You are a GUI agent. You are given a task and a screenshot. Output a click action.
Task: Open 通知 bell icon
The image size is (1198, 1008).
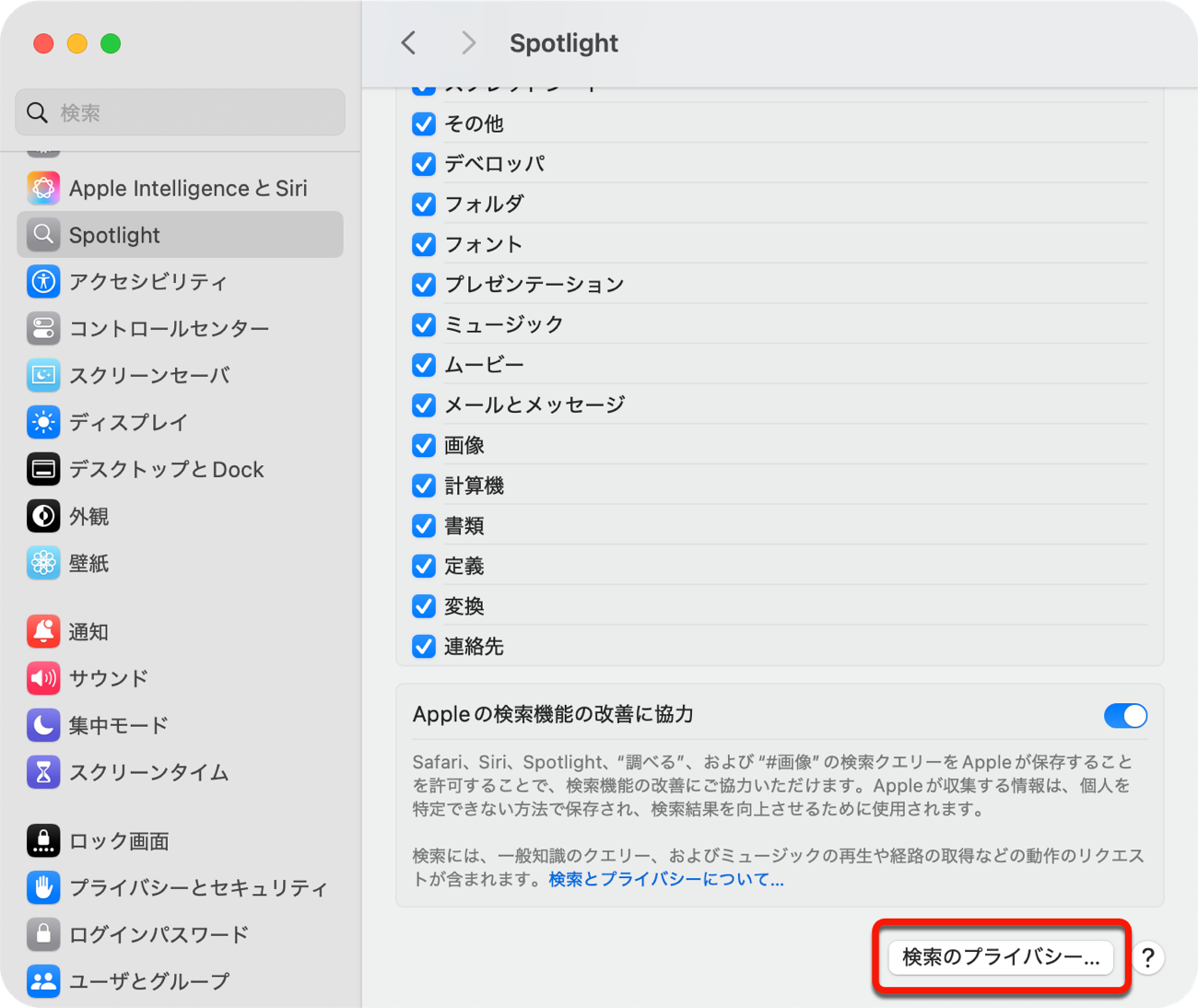click(x=43, y=631)
